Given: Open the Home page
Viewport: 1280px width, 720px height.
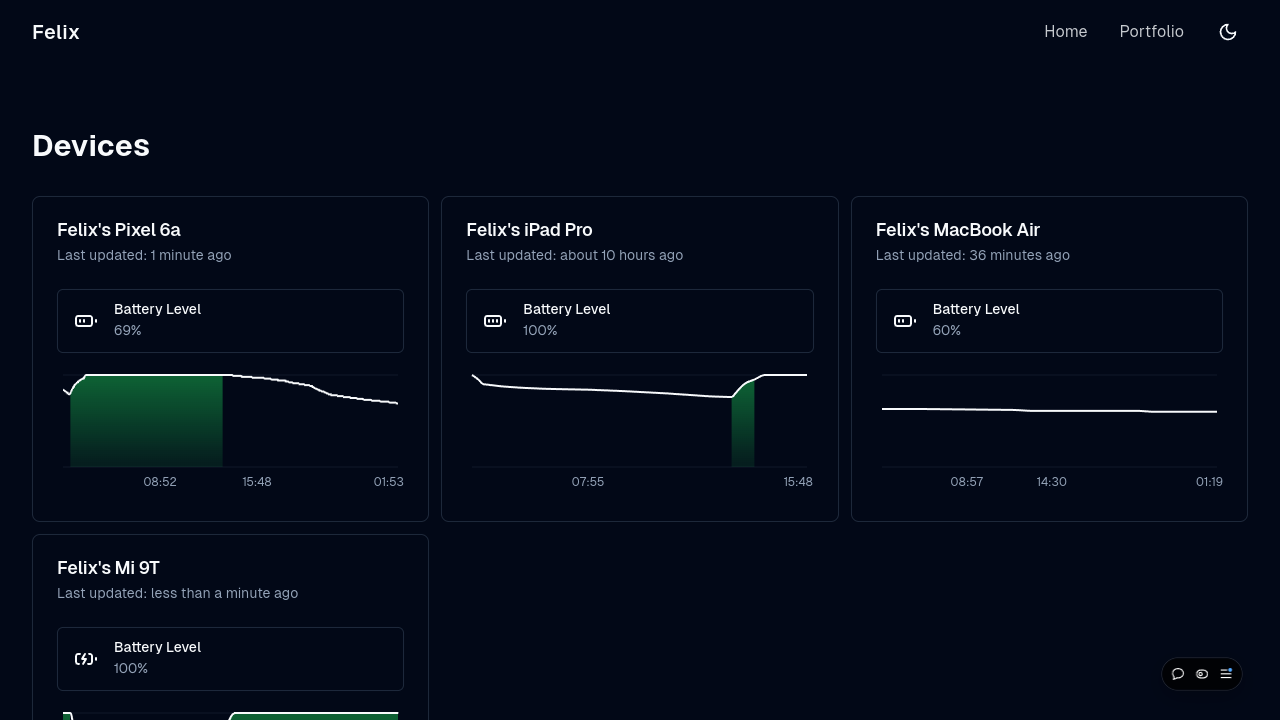Looking at the screenshot, I should tap(1065, 32).
